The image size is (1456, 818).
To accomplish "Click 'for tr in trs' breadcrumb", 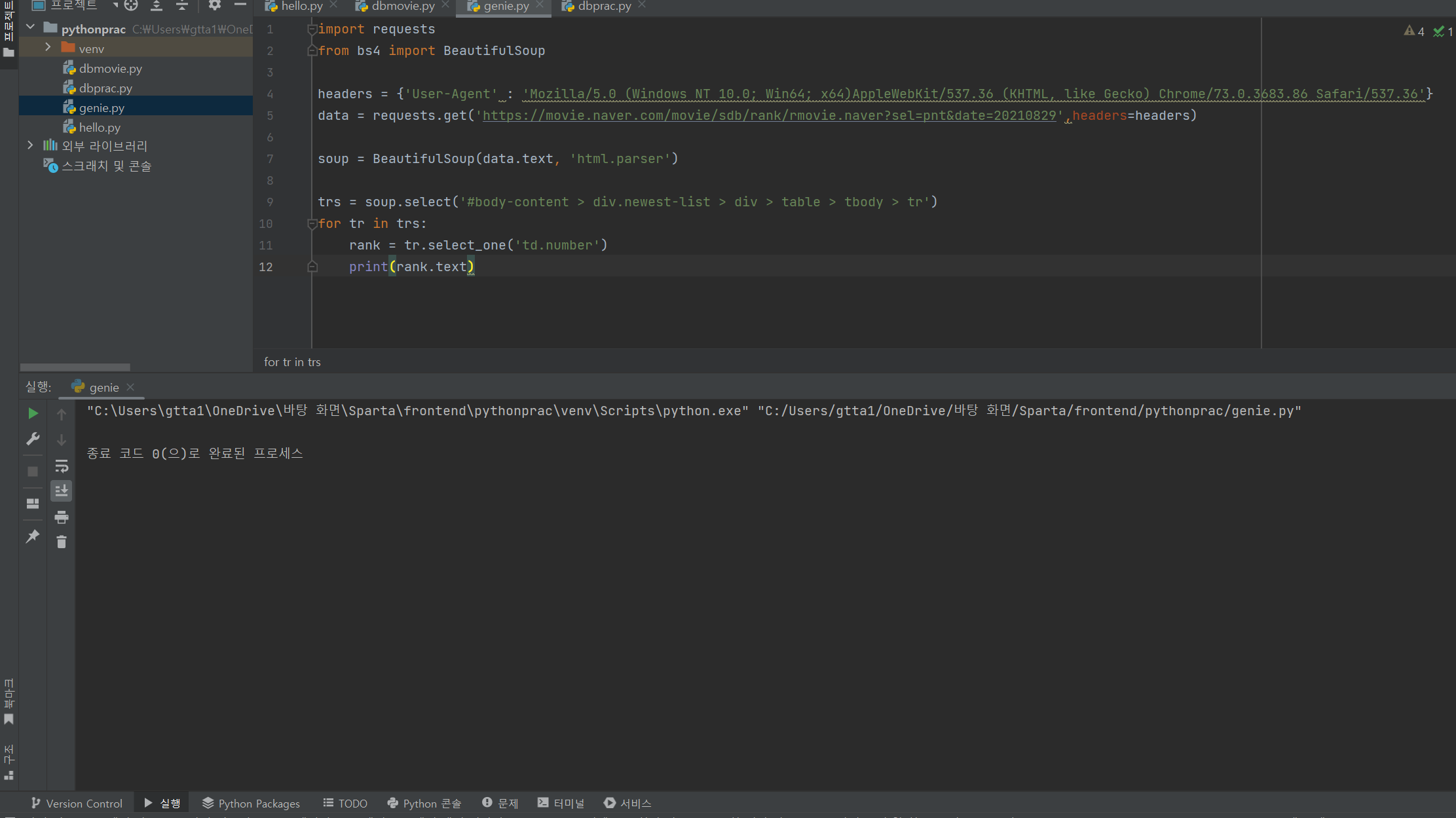I will pos(292,362).
